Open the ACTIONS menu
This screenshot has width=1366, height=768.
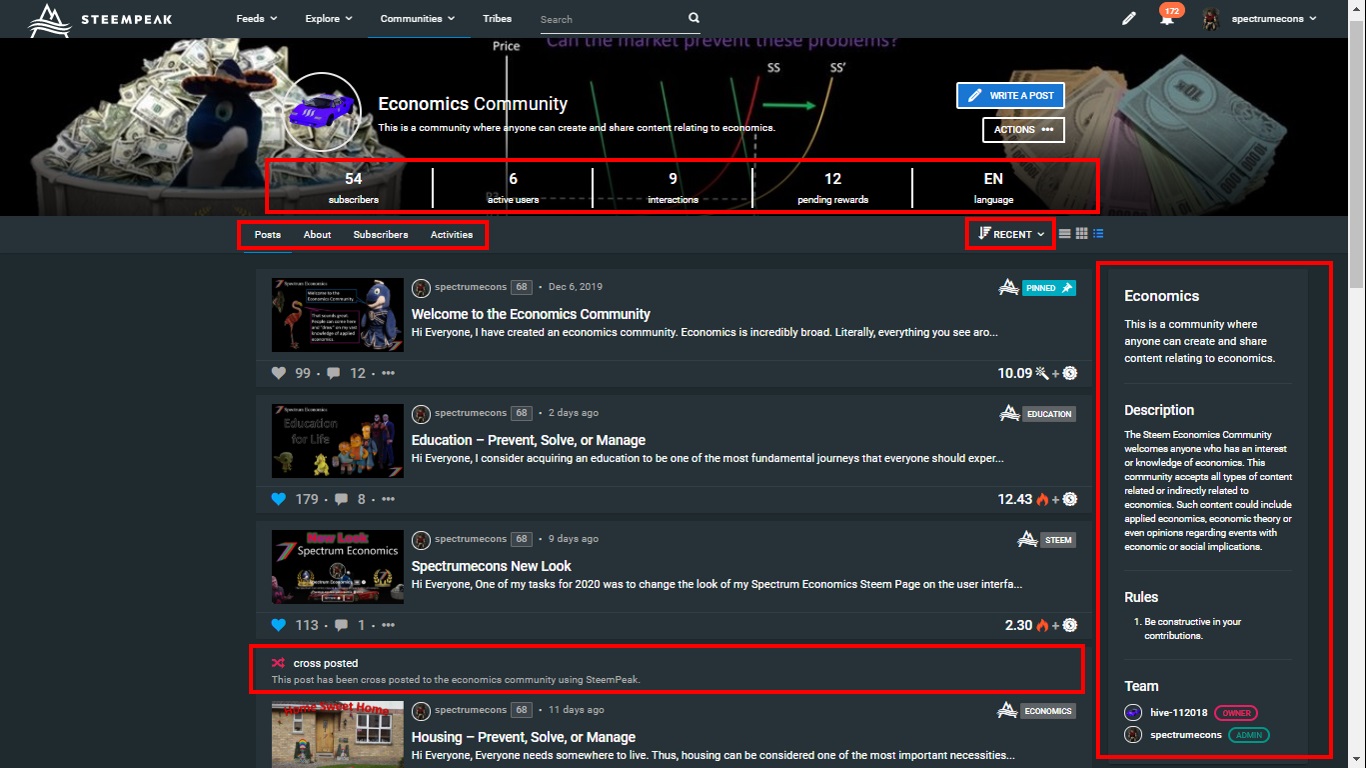pos(1023,129)
